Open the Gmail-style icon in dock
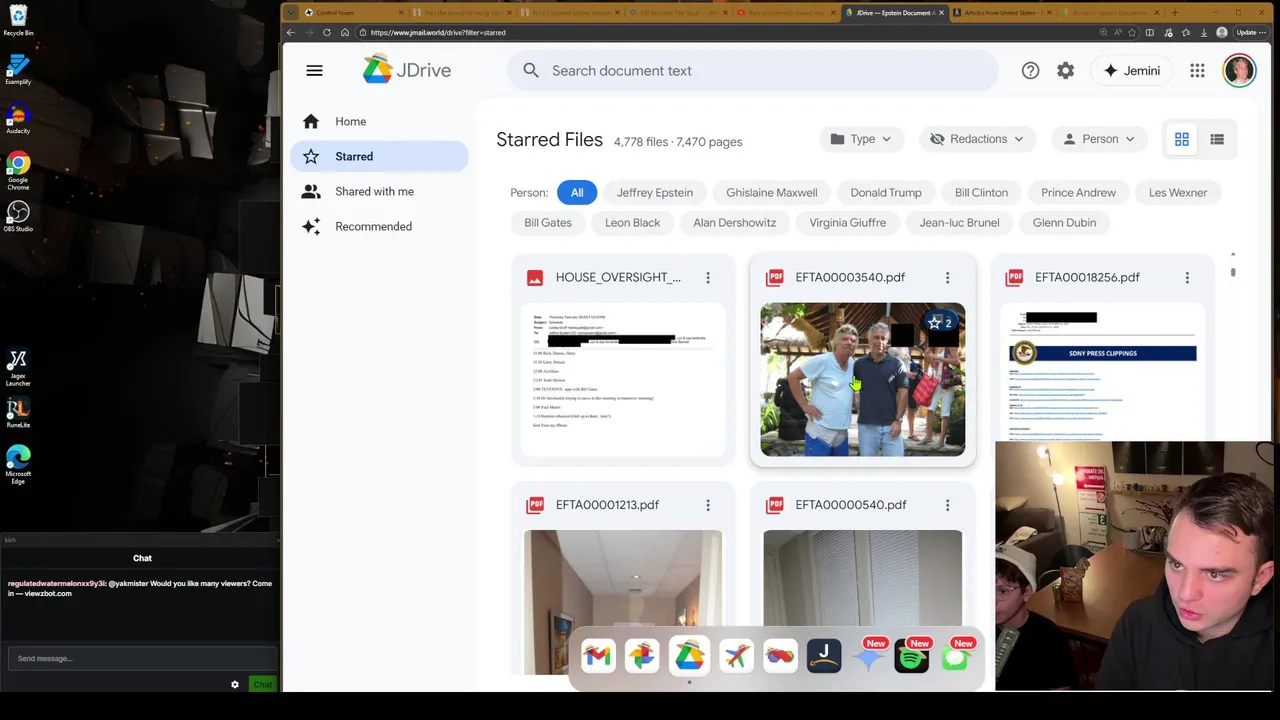This screenshot has height=720, width=1280. (598, 656)
